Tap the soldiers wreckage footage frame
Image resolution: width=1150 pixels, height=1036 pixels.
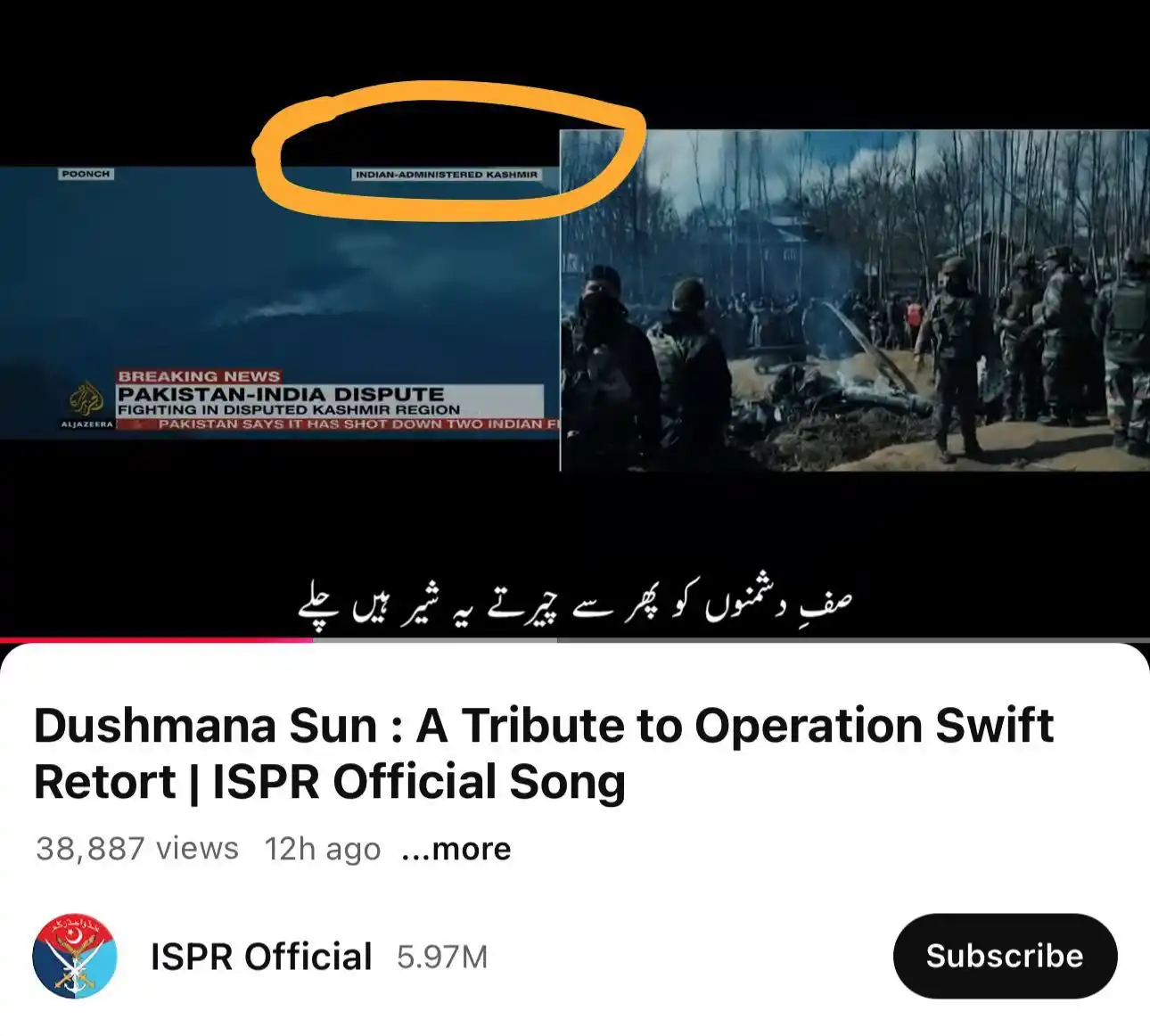tap(855, 300)
